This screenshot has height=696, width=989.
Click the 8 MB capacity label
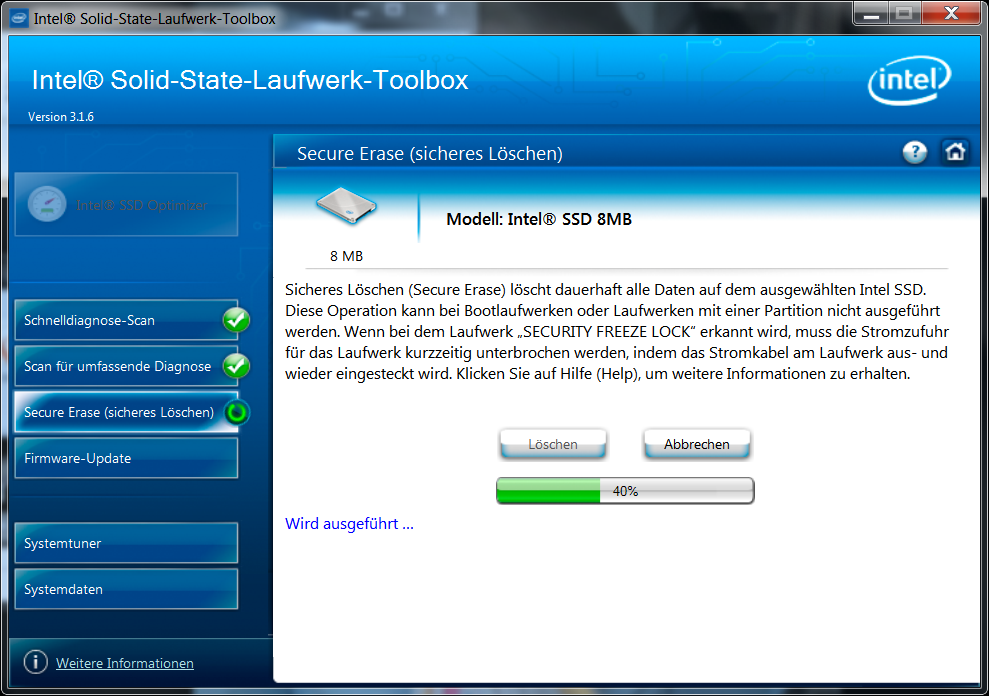click(x=346, y=256)
